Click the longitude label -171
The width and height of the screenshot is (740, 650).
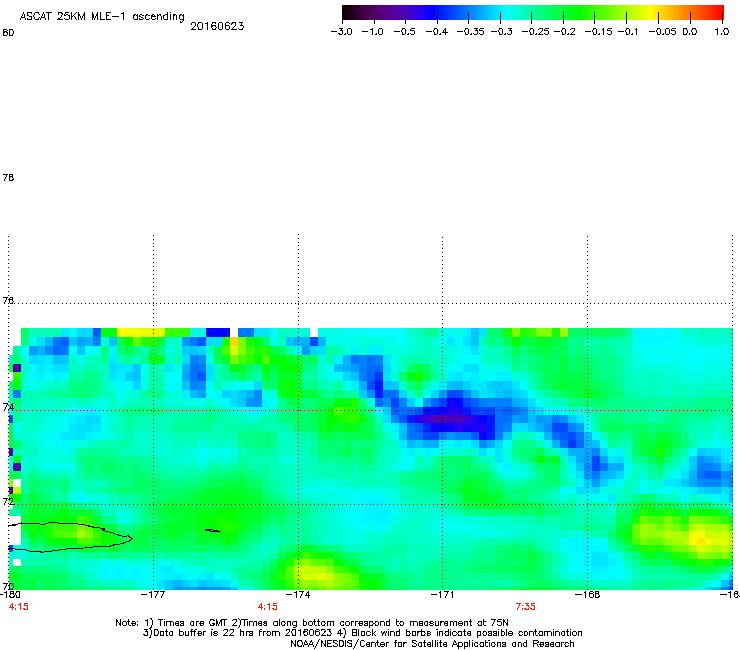coord(442,595)
